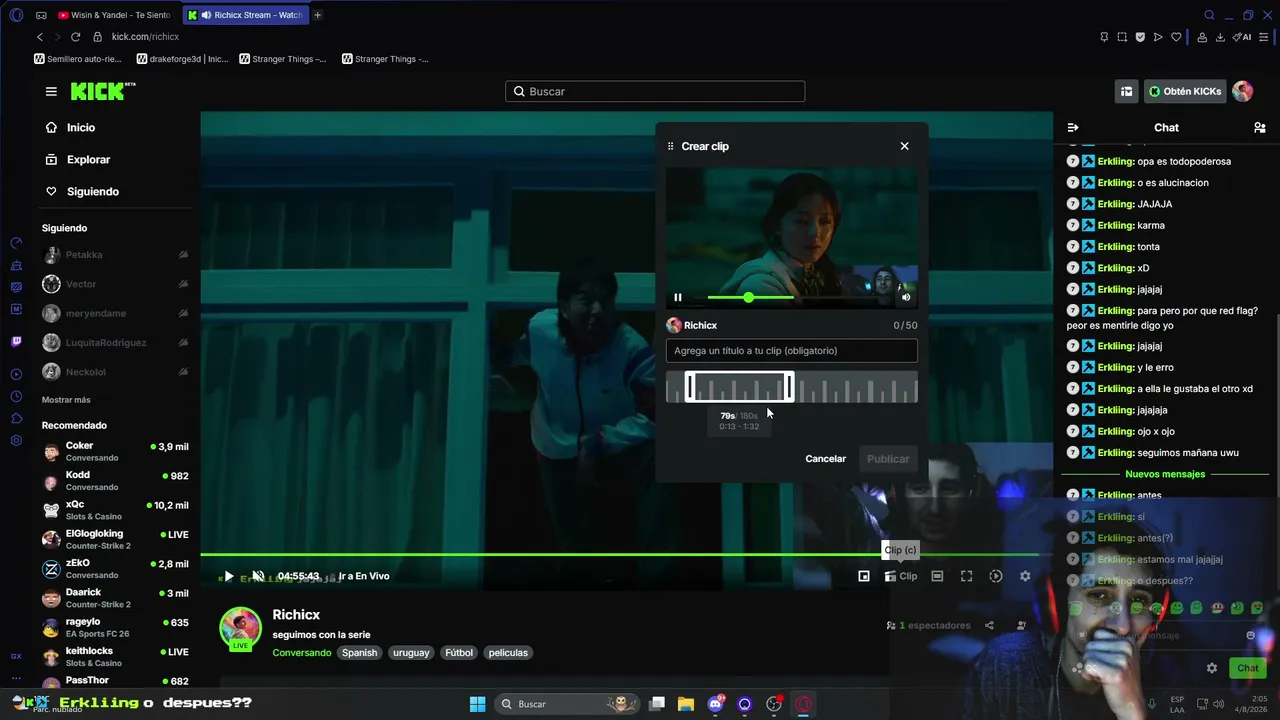
Task: Open the Petakka followed channel
Action: pyautogui.click(x=115, y=255)
